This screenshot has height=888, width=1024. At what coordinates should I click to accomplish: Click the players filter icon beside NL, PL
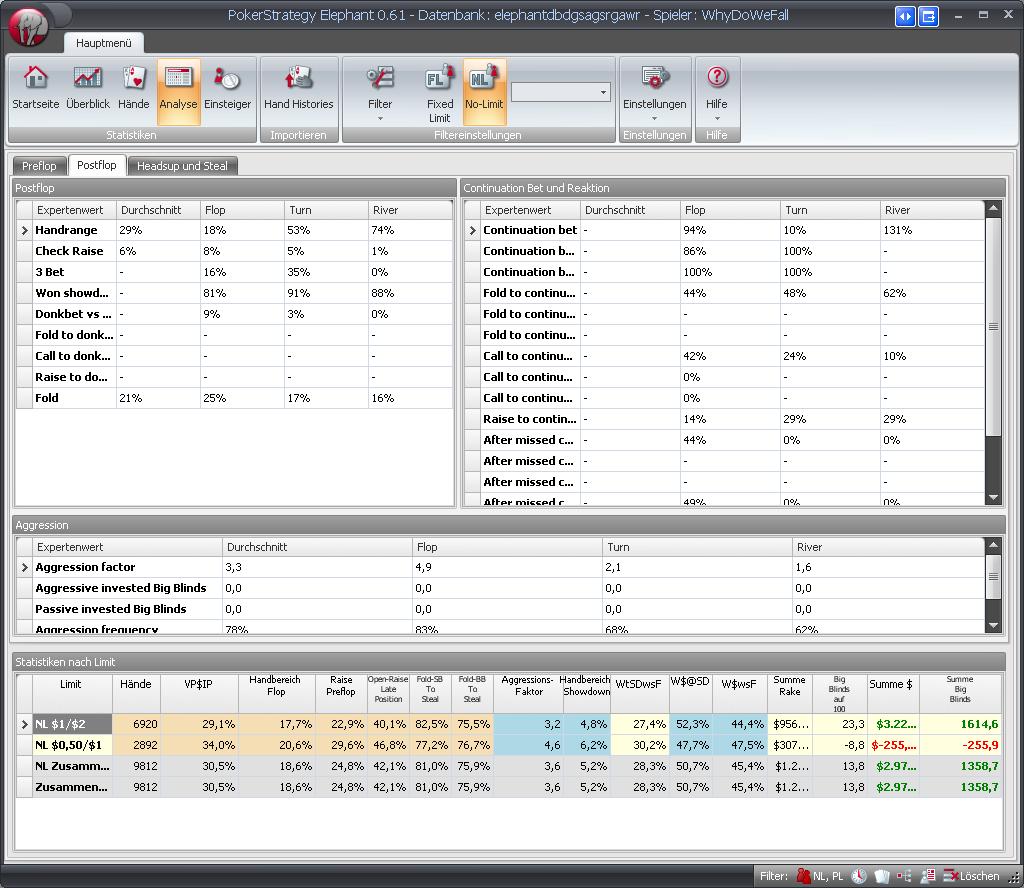tap(803, 876)
